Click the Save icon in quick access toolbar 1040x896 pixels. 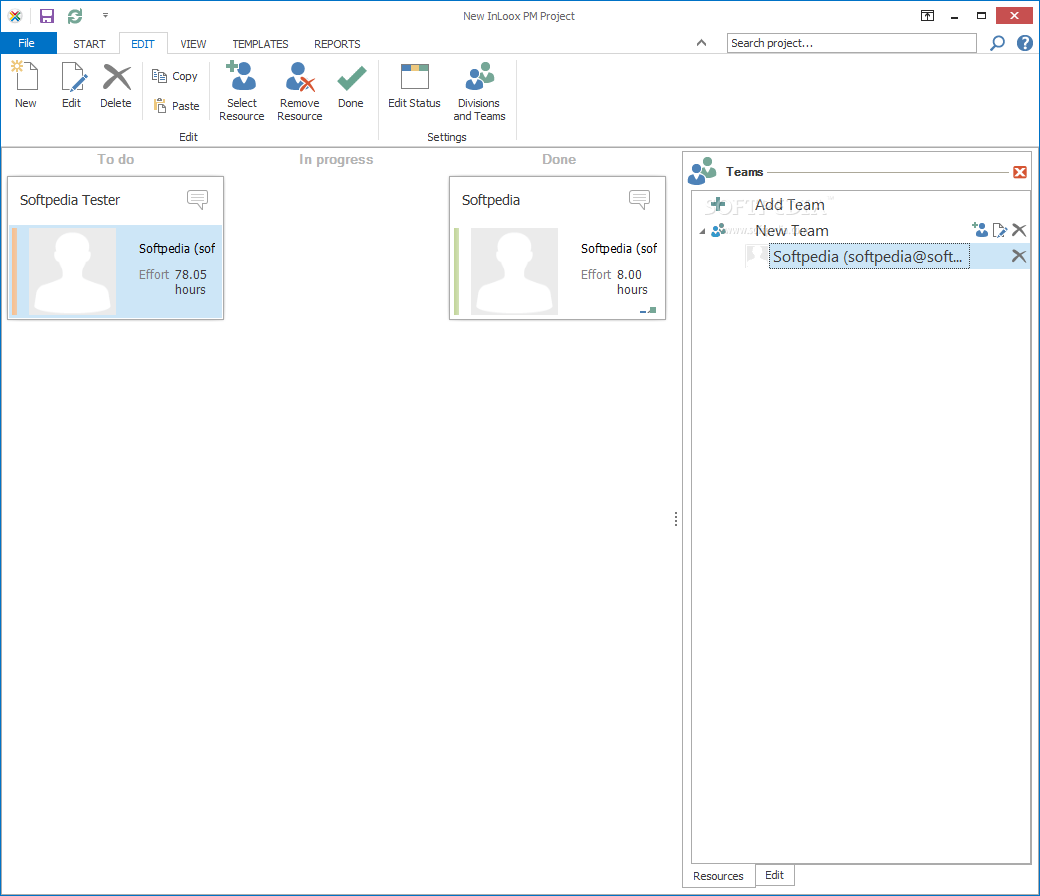46,16
